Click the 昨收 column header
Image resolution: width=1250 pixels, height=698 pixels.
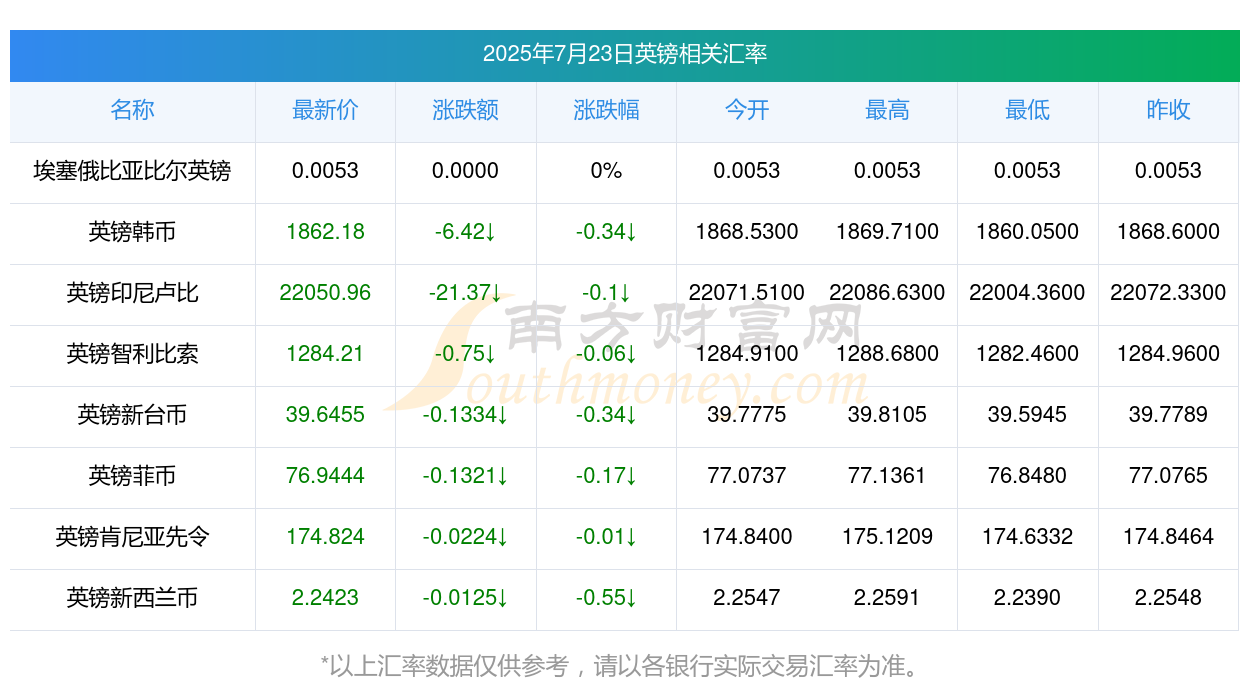point(1168,110)
